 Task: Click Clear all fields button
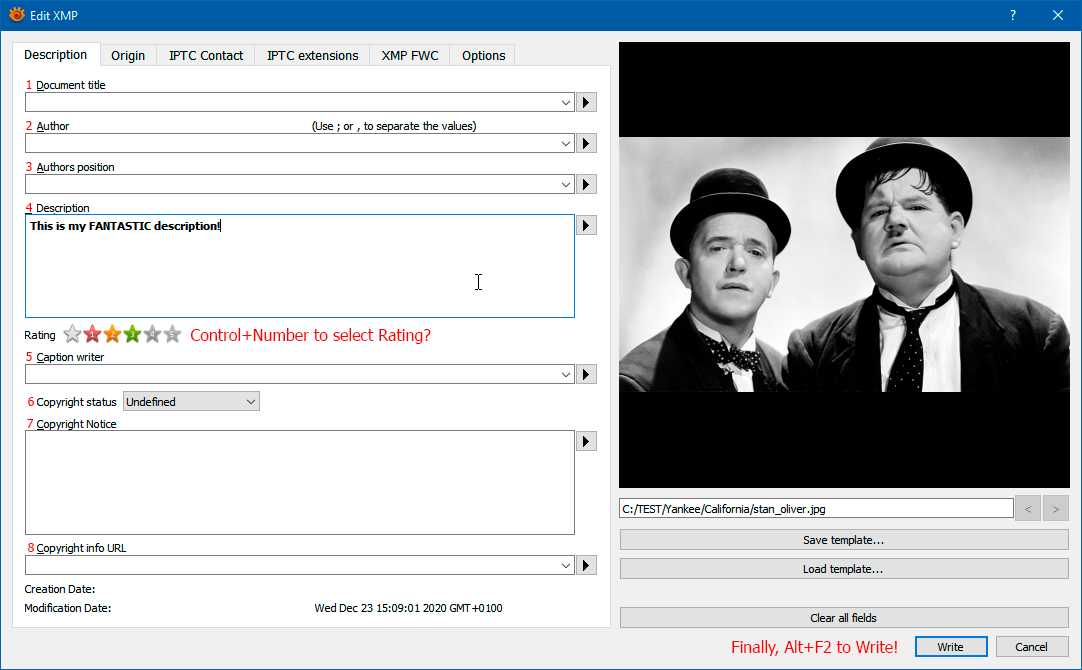(844, 618)
